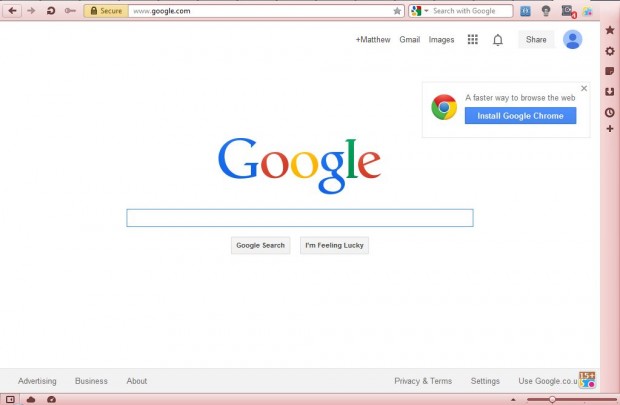Open the Gmail link
The height and width of the screenshot is (405, 620).
410,40
